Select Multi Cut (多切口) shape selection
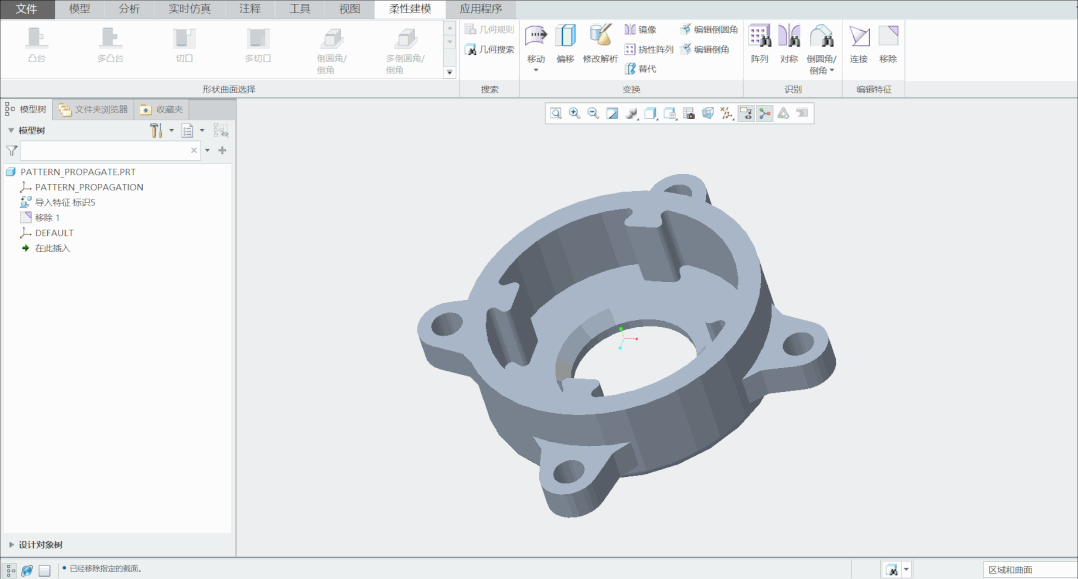1078x579 pixels. (258, 45)
